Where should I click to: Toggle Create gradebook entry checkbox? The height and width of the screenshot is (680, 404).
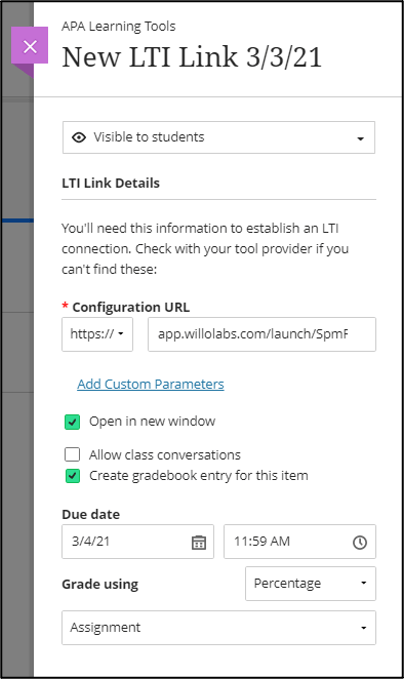[72, 476]
